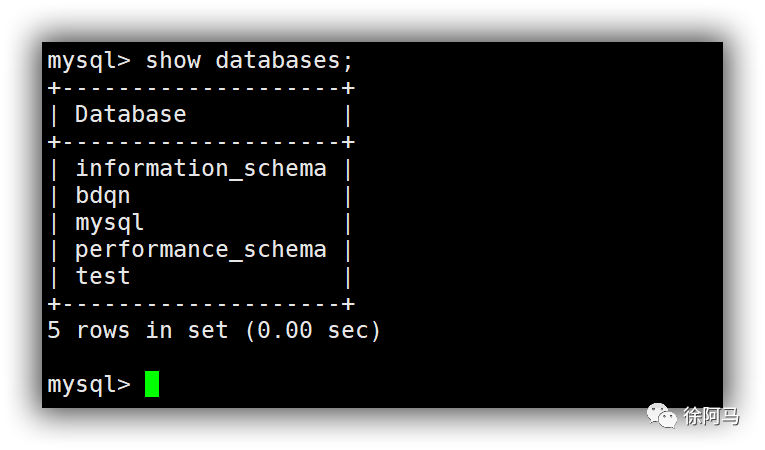Click the word 'schema' in performance_schema
Image resolution: width=765 pixels, height=450 pixels.
[284, 249]
